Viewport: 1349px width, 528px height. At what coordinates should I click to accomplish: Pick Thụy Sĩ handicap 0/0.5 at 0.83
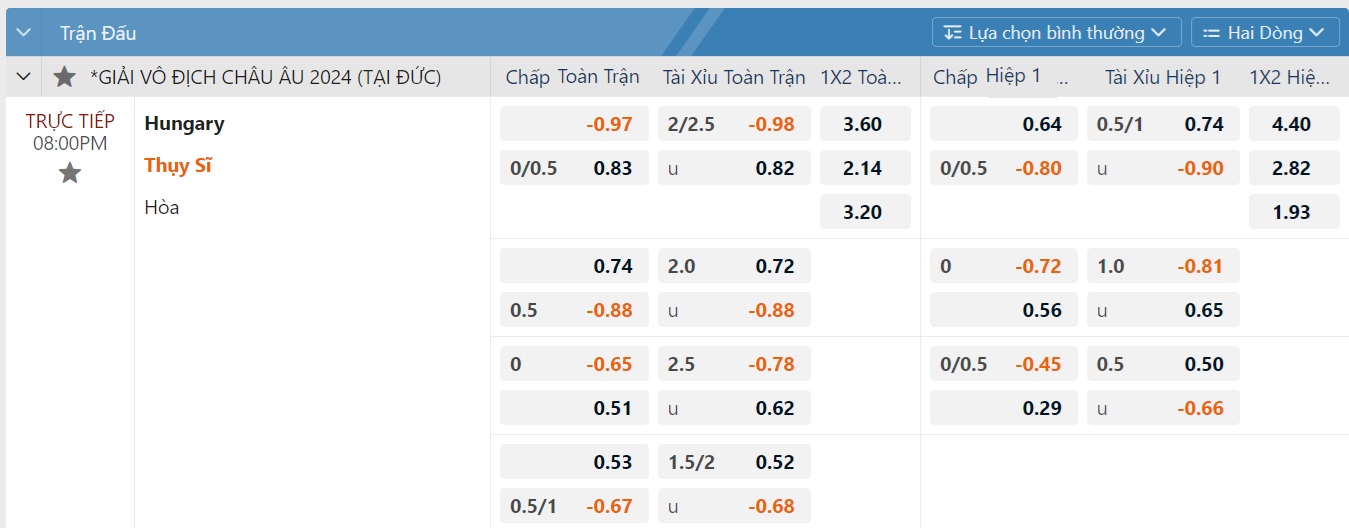tap(574, 169)
